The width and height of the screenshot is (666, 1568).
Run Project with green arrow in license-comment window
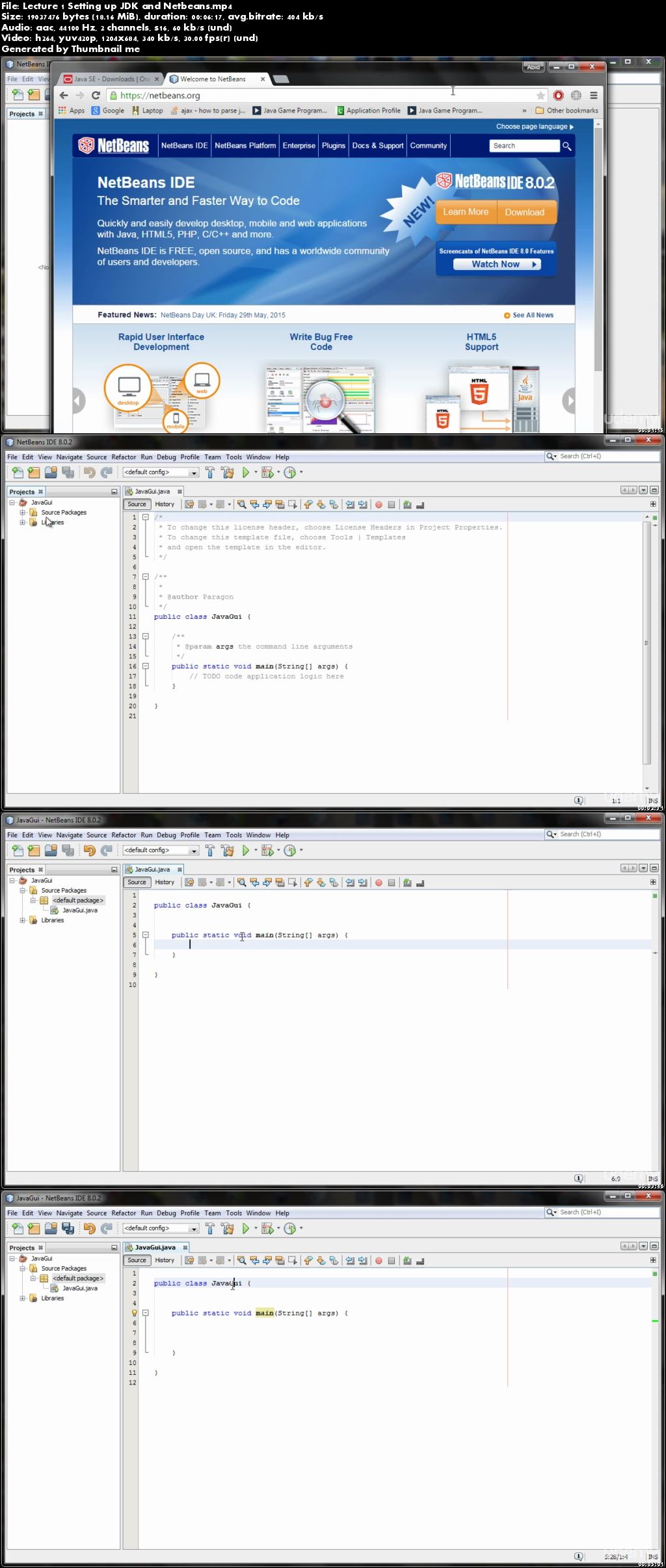245,472
